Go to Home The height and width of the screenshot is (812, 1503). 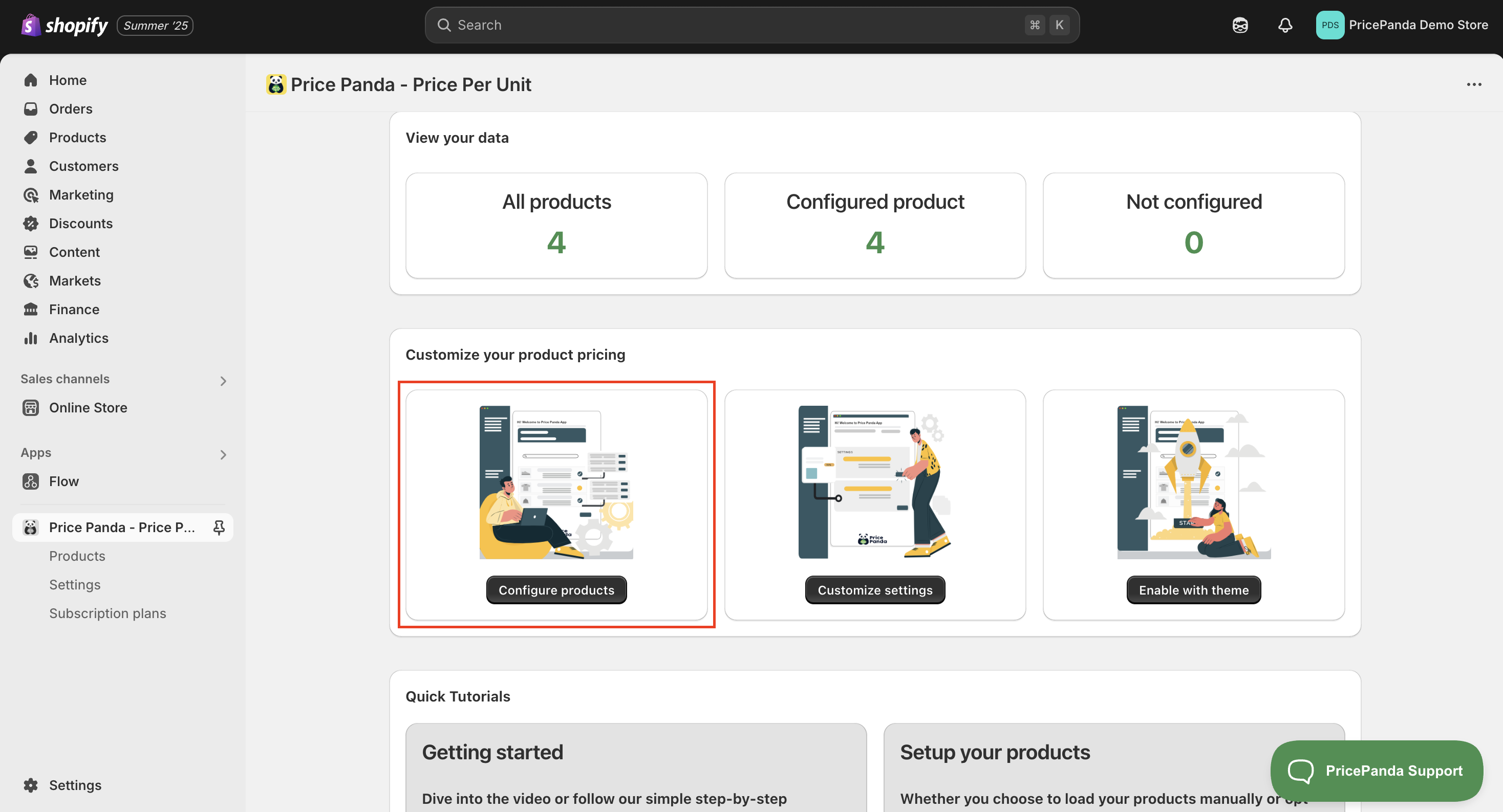coord(68,80)
